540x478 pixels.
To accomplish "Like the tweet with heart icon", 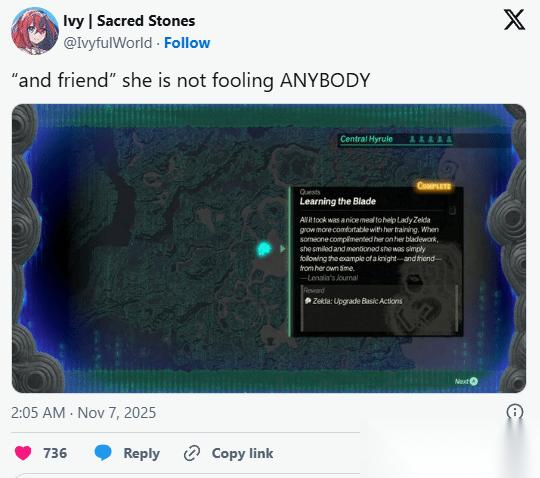I will tap(23, 453).
